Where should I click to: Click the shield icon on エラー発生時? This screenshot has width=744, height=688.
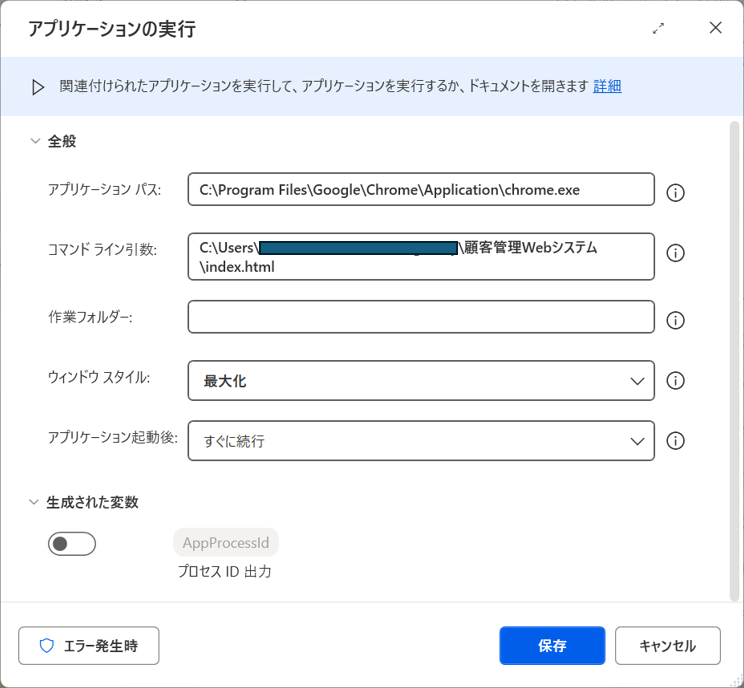pyautogui.click(x=46, y=646)
